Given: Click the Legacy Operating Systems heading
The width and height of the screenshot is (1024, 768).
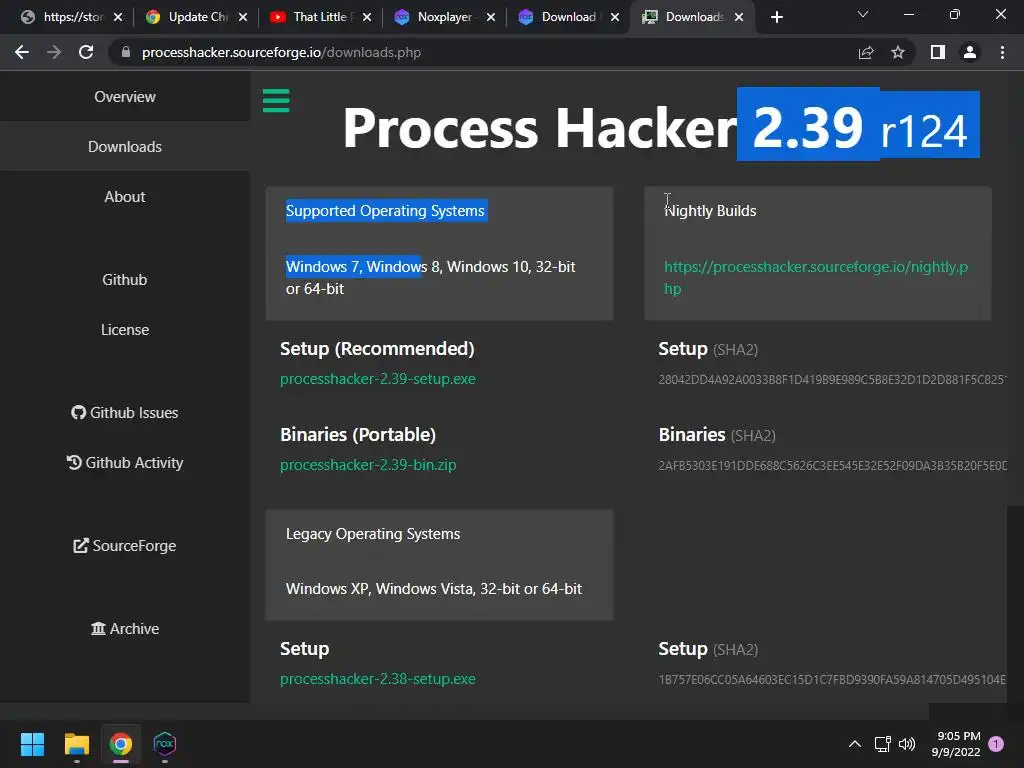Looking at the screenshot, I should pos(373,534).
